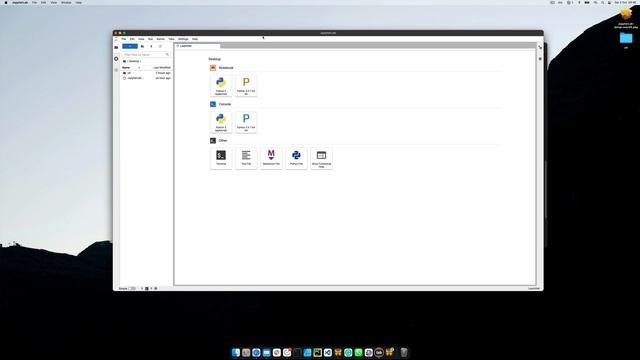This screenshot has height=360, width=640.
Task: Open Running Terminals and Kernels sidebar
Action: click(x=116, y=59)
